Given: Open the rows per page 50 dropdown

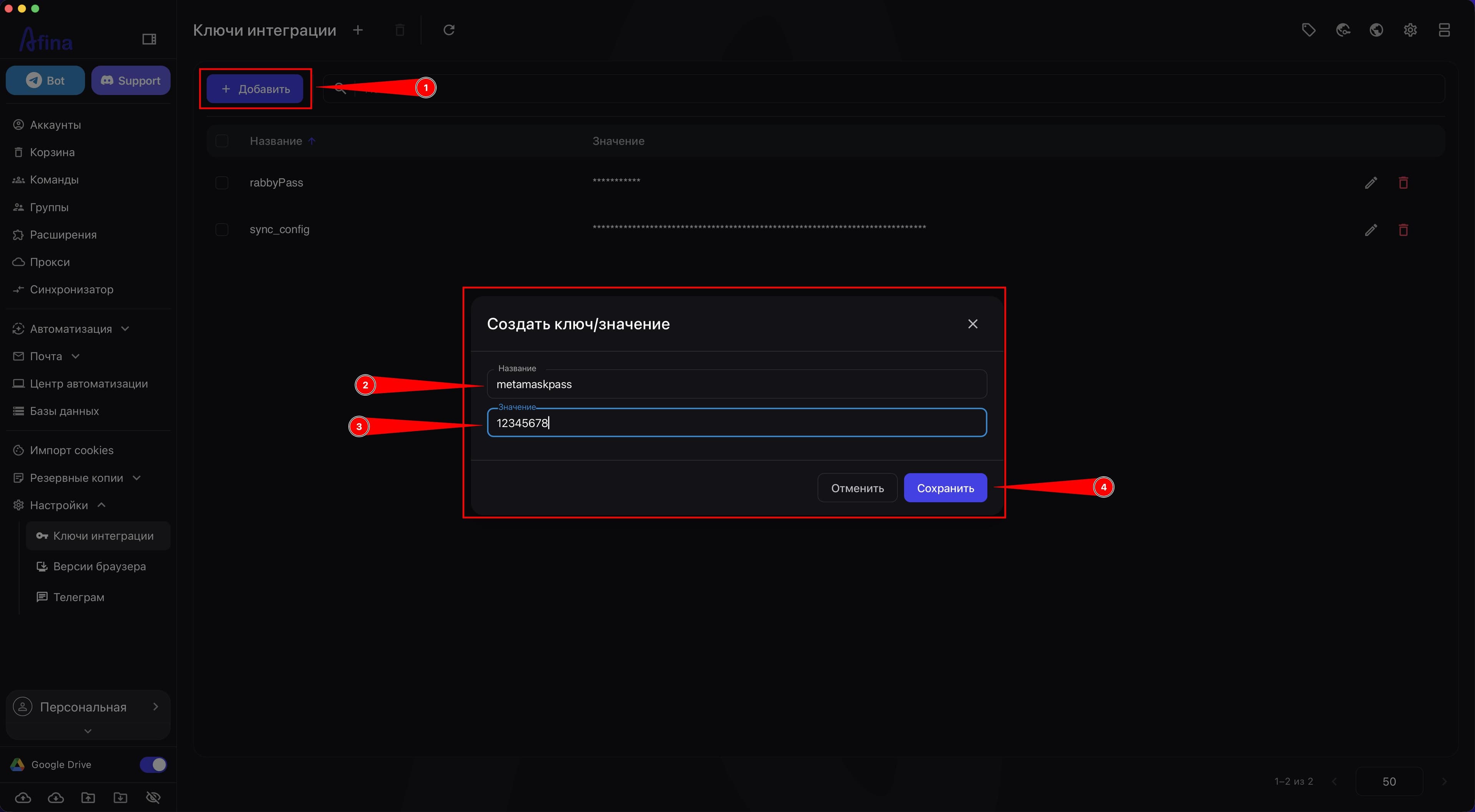Looking at the screenshot, I should (x=1389, y=781).
